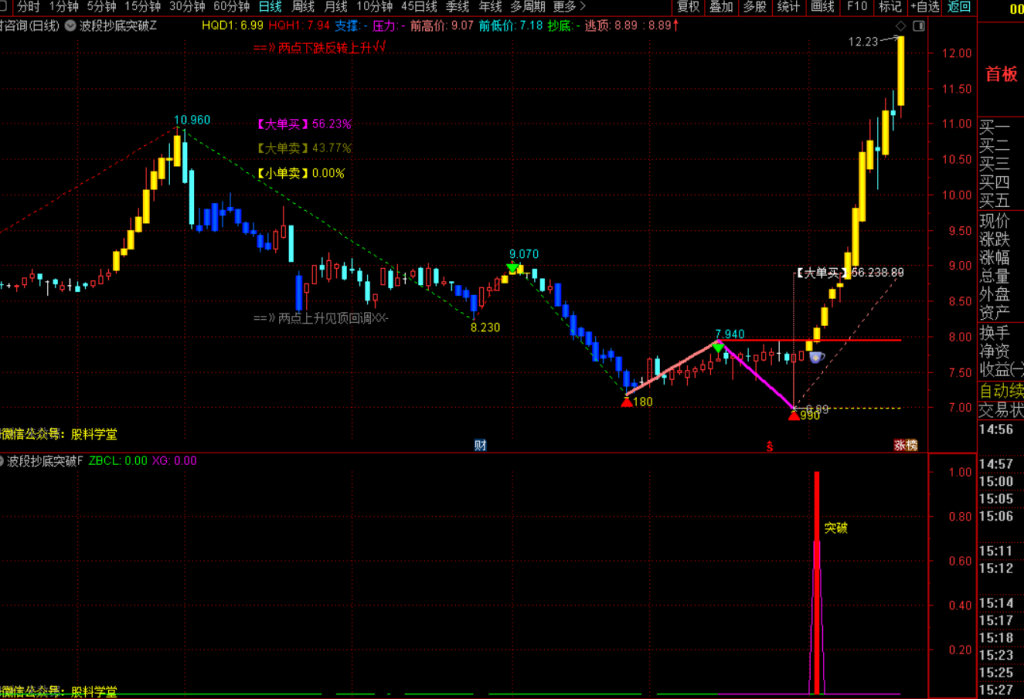This screenshot has height=699, width=1024.
Task: Switch to 30分钟 period
Action: [x=187, y=7]
